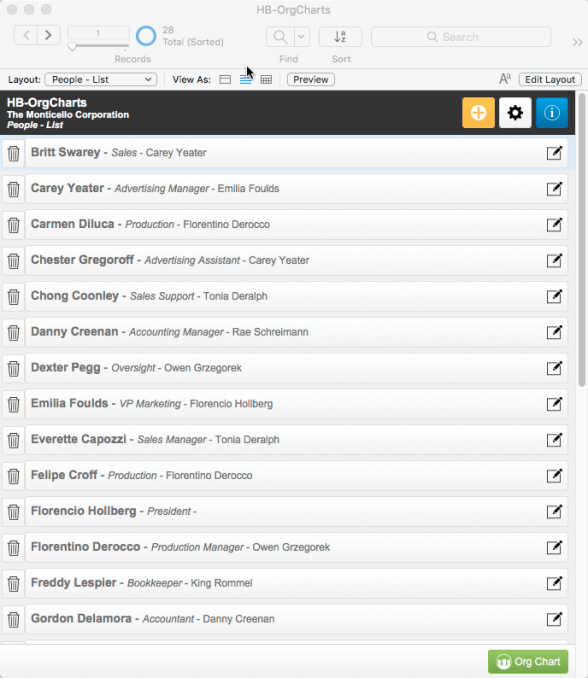The image size is (588, 678).
Task: Edit Everette Capozzi with pencil icon
Action: pos(554,440)
